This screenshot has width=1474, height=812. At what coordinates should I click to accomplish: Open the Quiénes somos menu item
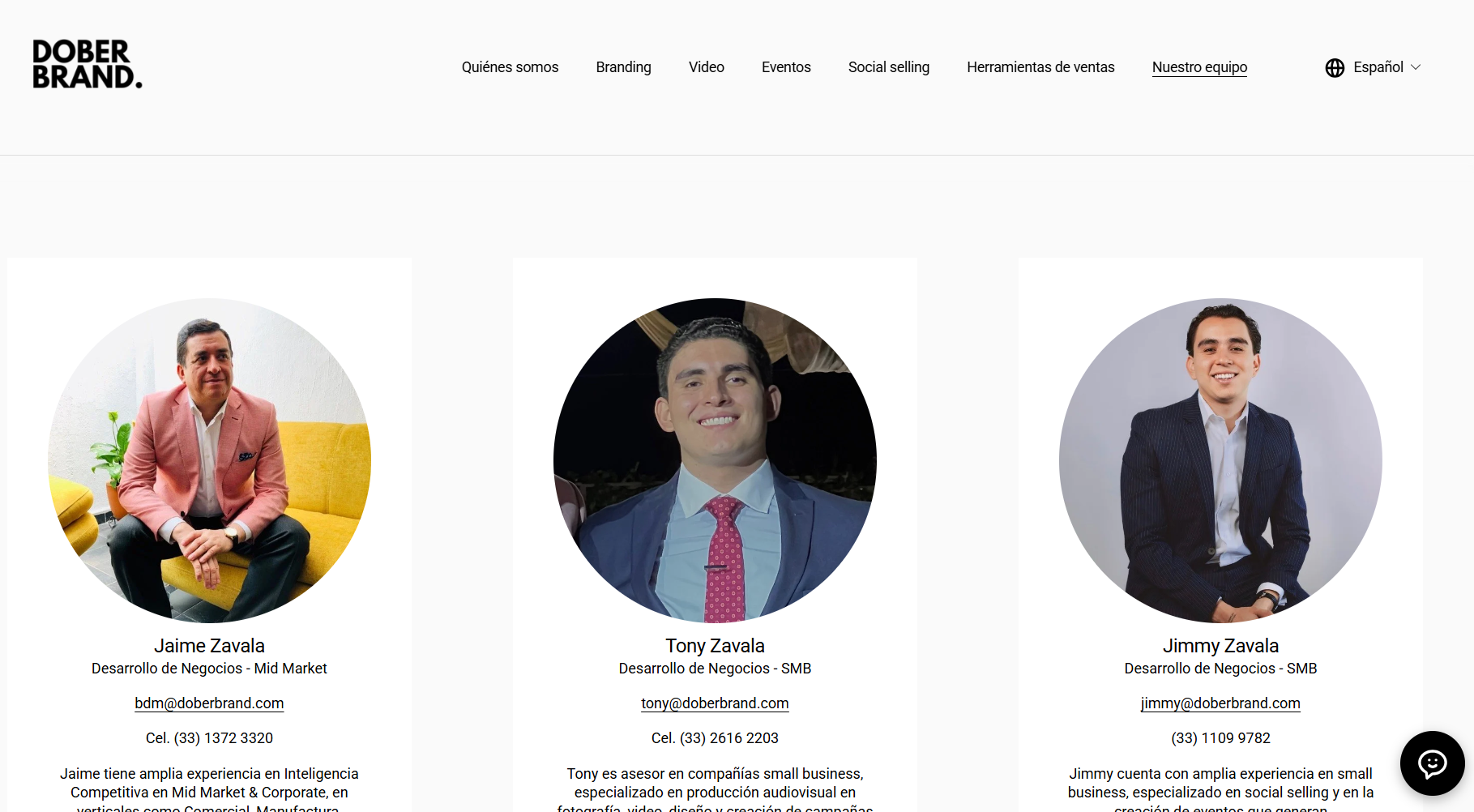[510, 67]
